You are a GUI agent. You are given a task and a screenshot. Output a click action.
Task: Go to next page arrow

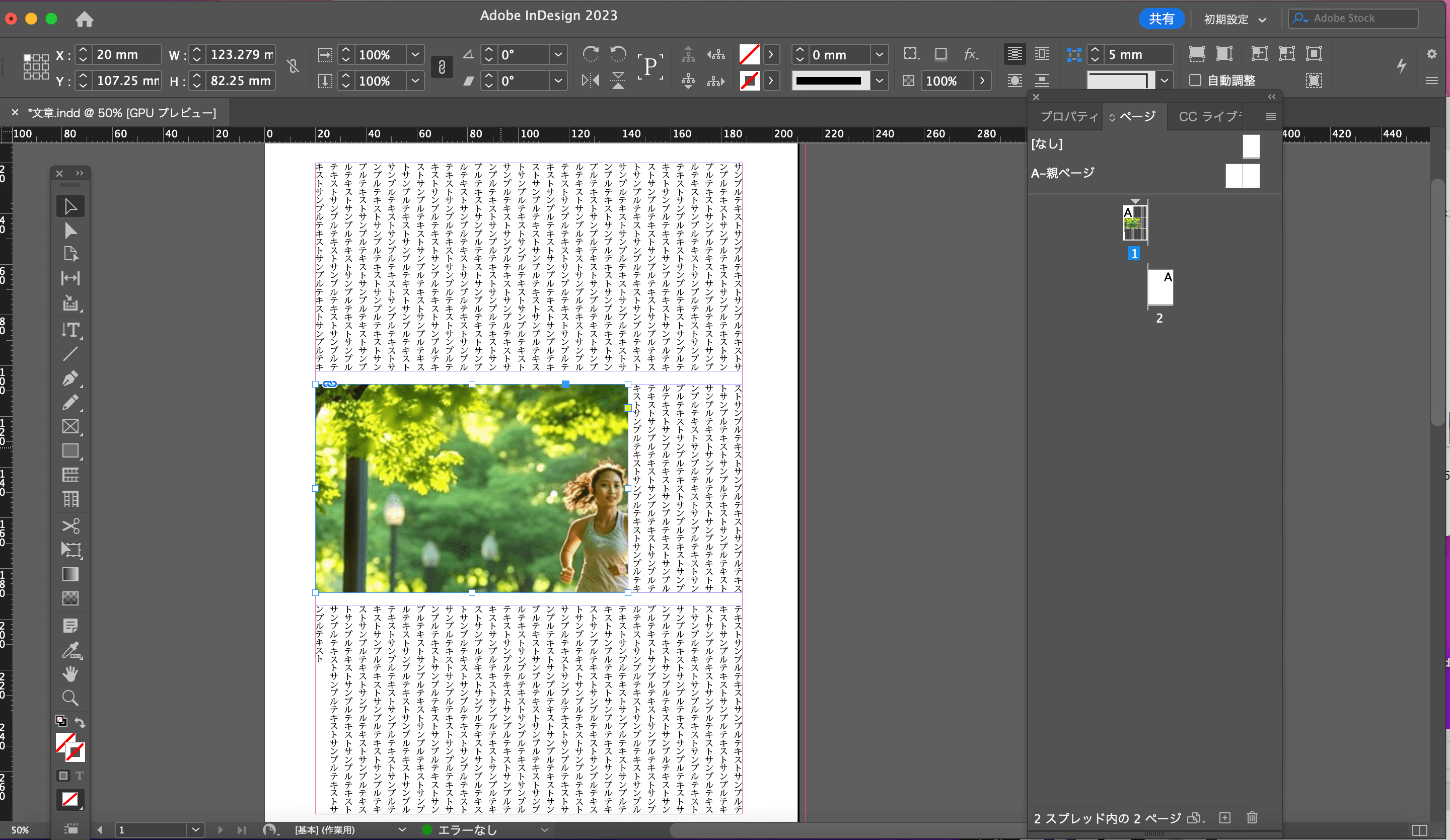pyautogui.click(x=220, y=829)
